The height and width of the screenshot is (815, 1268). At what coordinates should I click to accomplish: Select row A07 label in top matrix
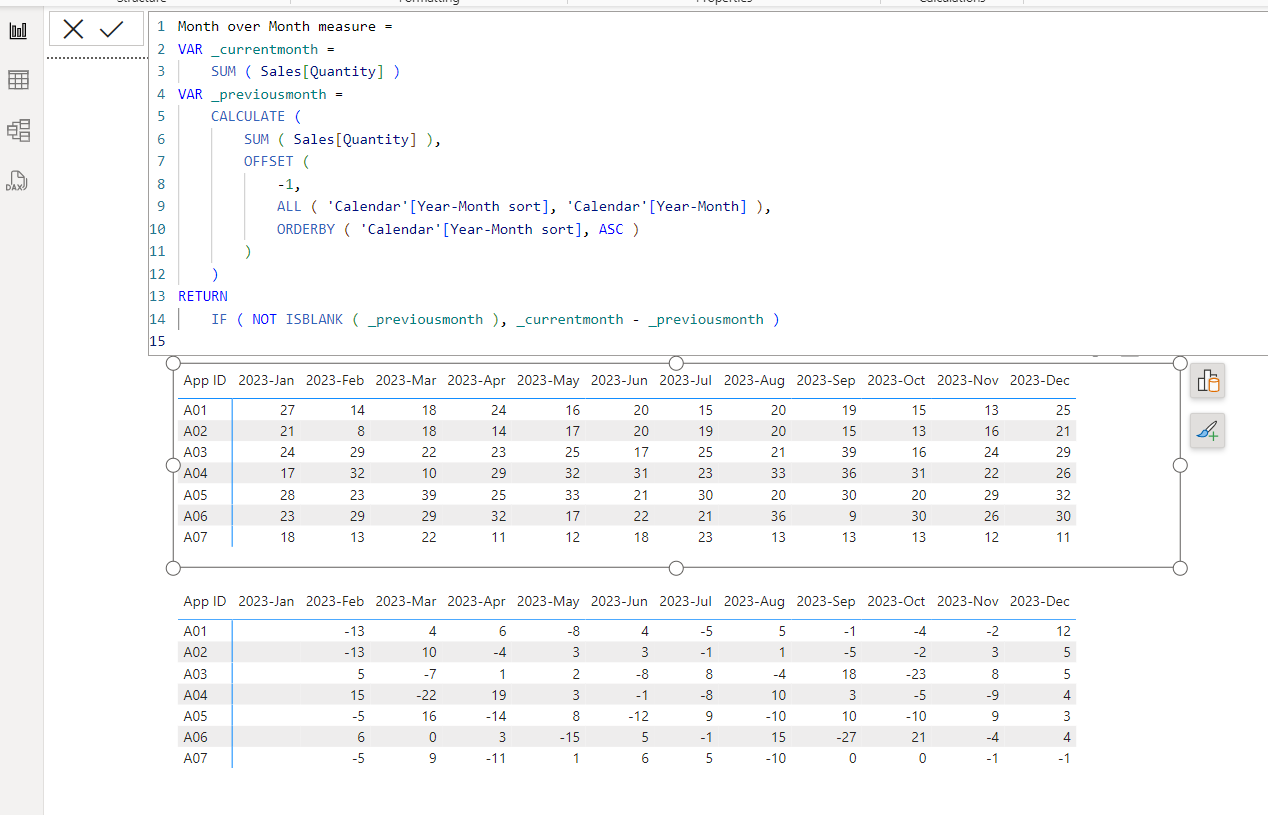pos(195,538)
